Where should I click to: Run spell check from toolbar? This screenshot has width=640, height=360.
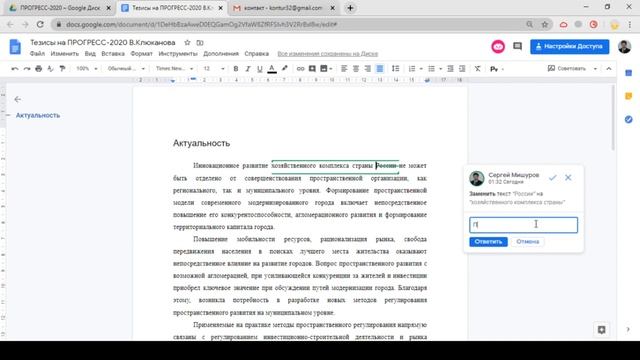(x=51, y=69)
